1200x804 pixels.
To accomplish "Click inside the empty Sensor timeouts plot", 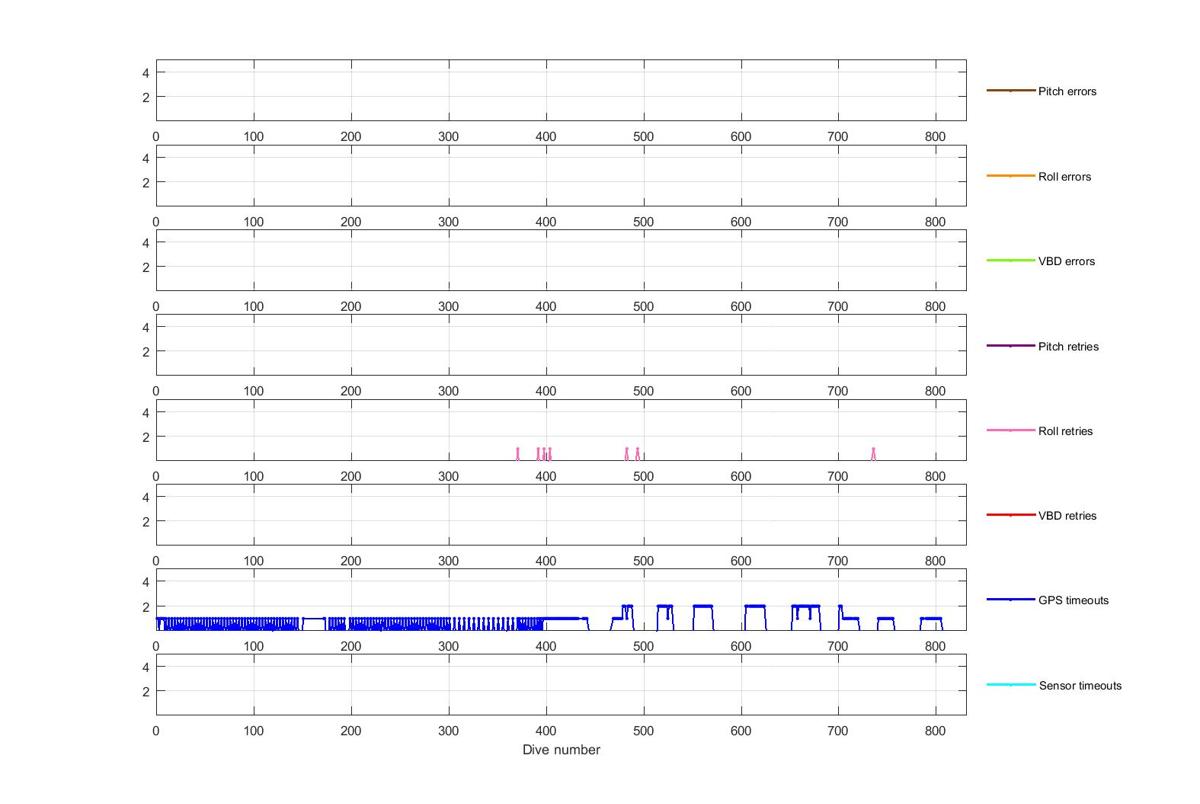I will (x=561, y=684).
